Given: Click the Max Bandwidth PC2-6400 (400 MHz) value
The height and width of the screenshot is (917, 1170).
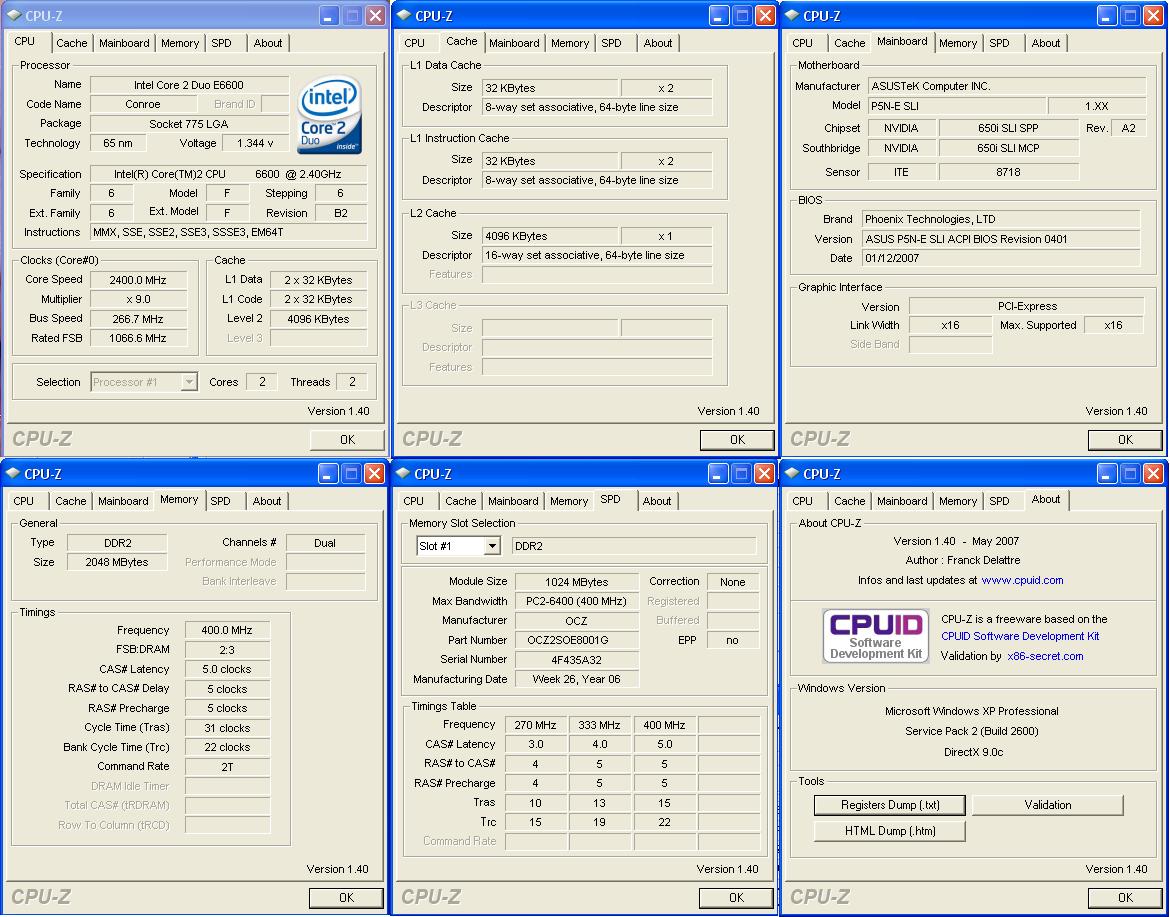Looking at the screenshot, I should point(577,601).
